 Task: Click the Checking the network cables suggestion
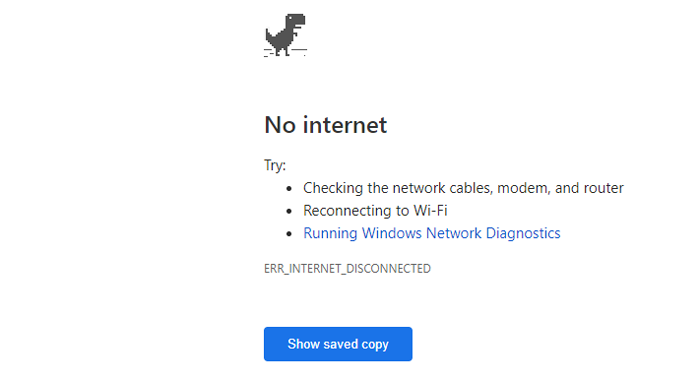pos(463,188)
